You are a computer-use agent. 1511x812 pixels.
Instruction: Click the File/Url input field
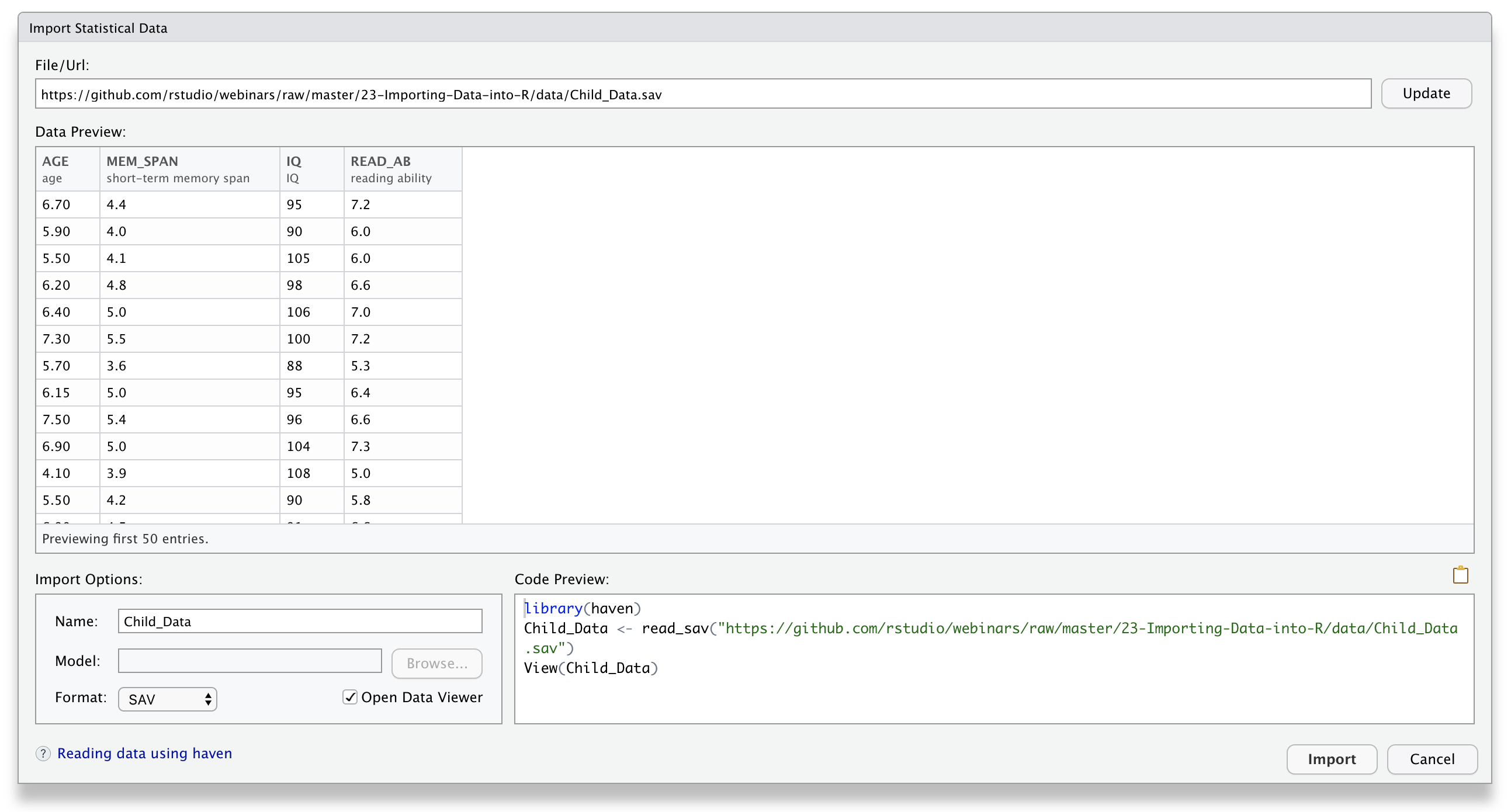[x=703, y=94]
